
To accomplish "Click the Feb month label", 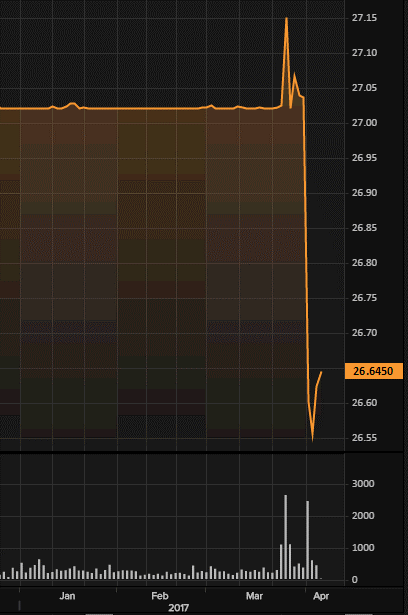I will [160, 596].
